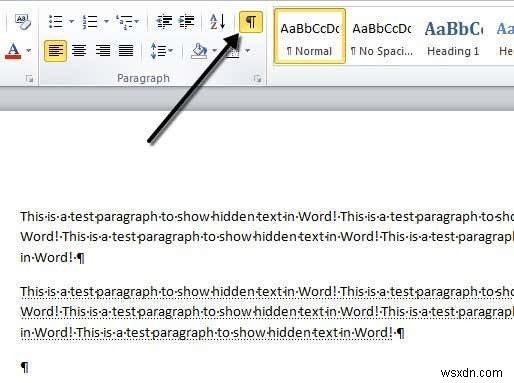Click the Clear Formatting icon
Image resolution: width=514 pixels, height=383 pixels.
pos(23,22)
